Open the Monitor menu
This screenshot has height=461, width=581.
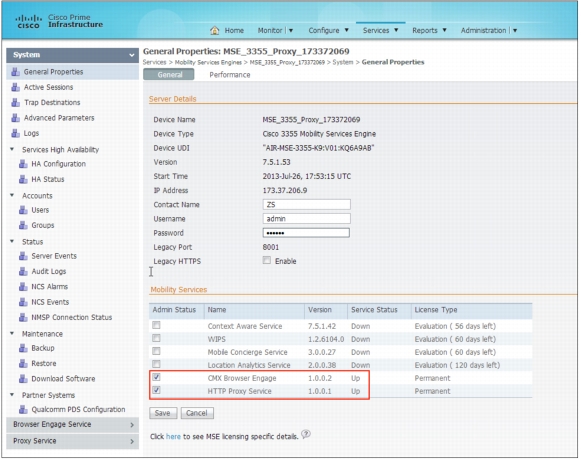pos(270,31)
